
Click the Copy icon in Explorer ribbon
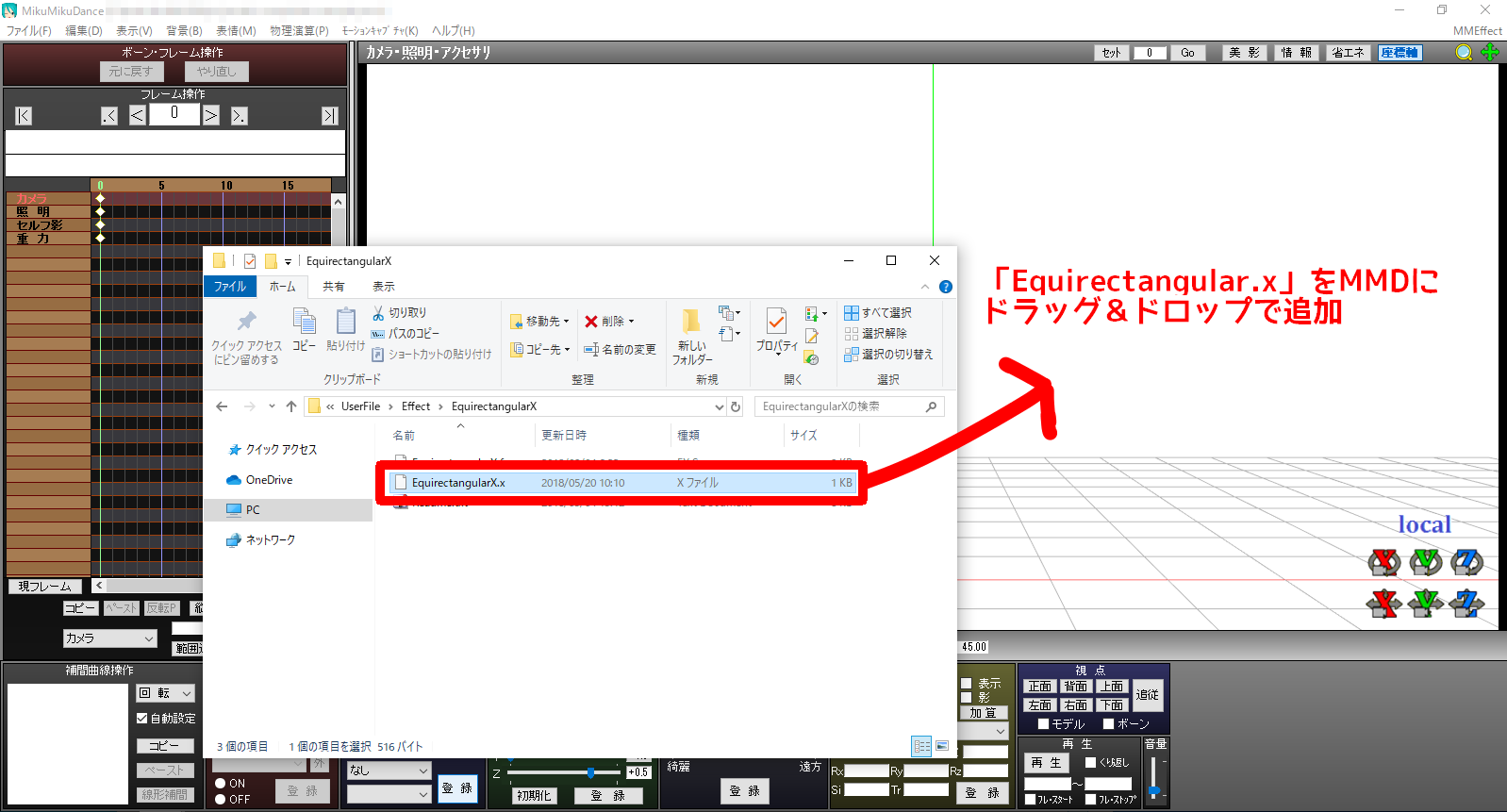(304, 322)
